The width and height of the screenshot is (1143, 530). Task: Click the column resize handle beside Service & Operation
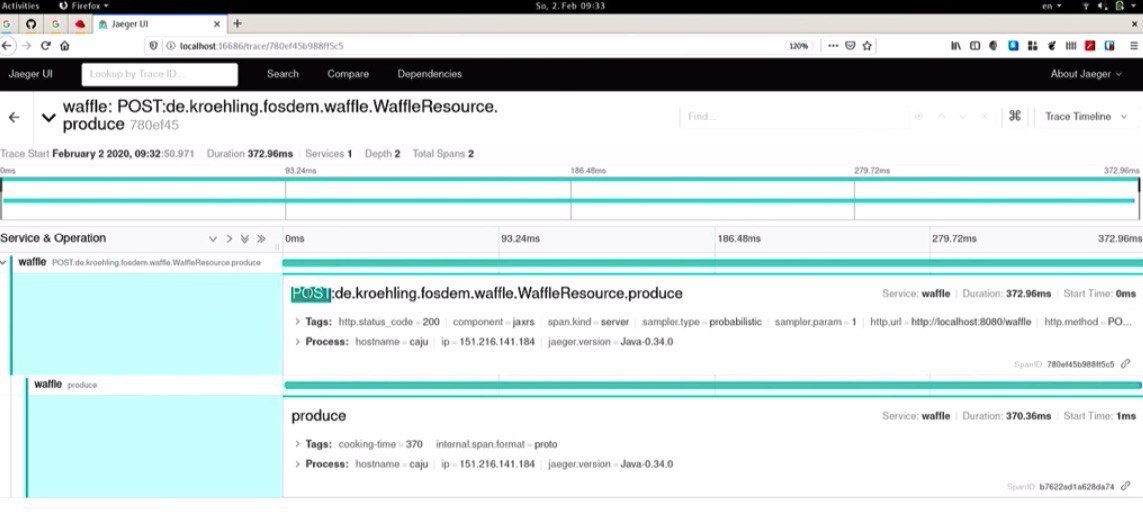(277, 247)
